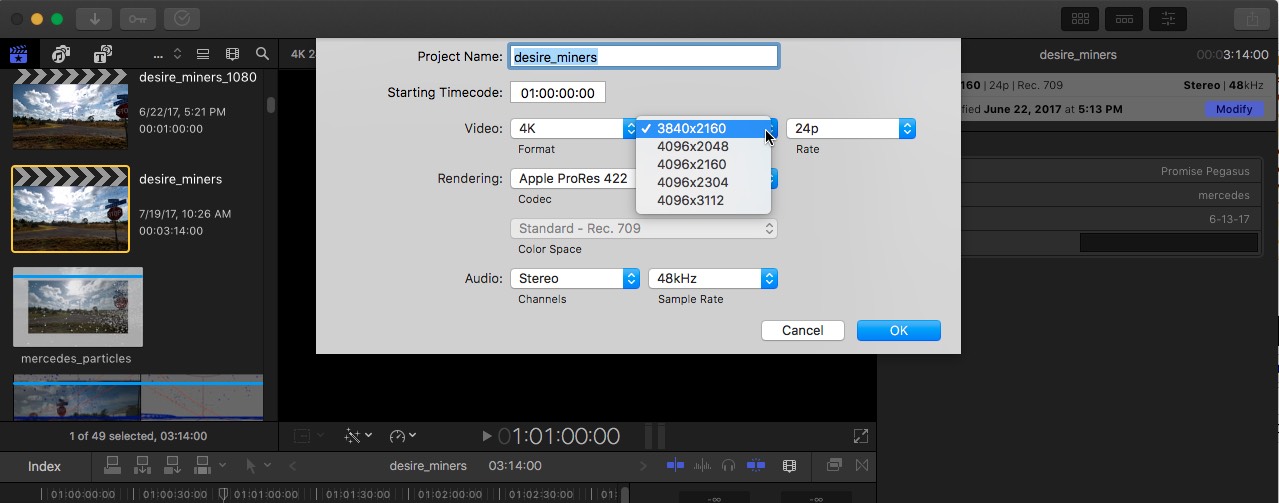
Task: Open the Libraries sidebar clapperboard icon
Action: tap(18, 54)
